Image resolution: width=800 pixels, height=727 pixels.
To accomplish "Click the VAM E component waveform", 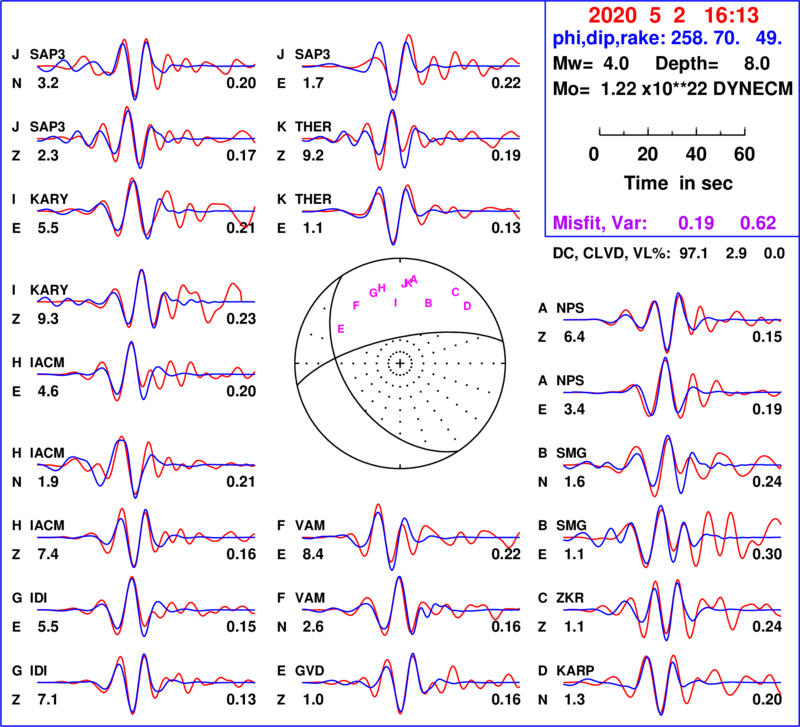I will point(411,537).
